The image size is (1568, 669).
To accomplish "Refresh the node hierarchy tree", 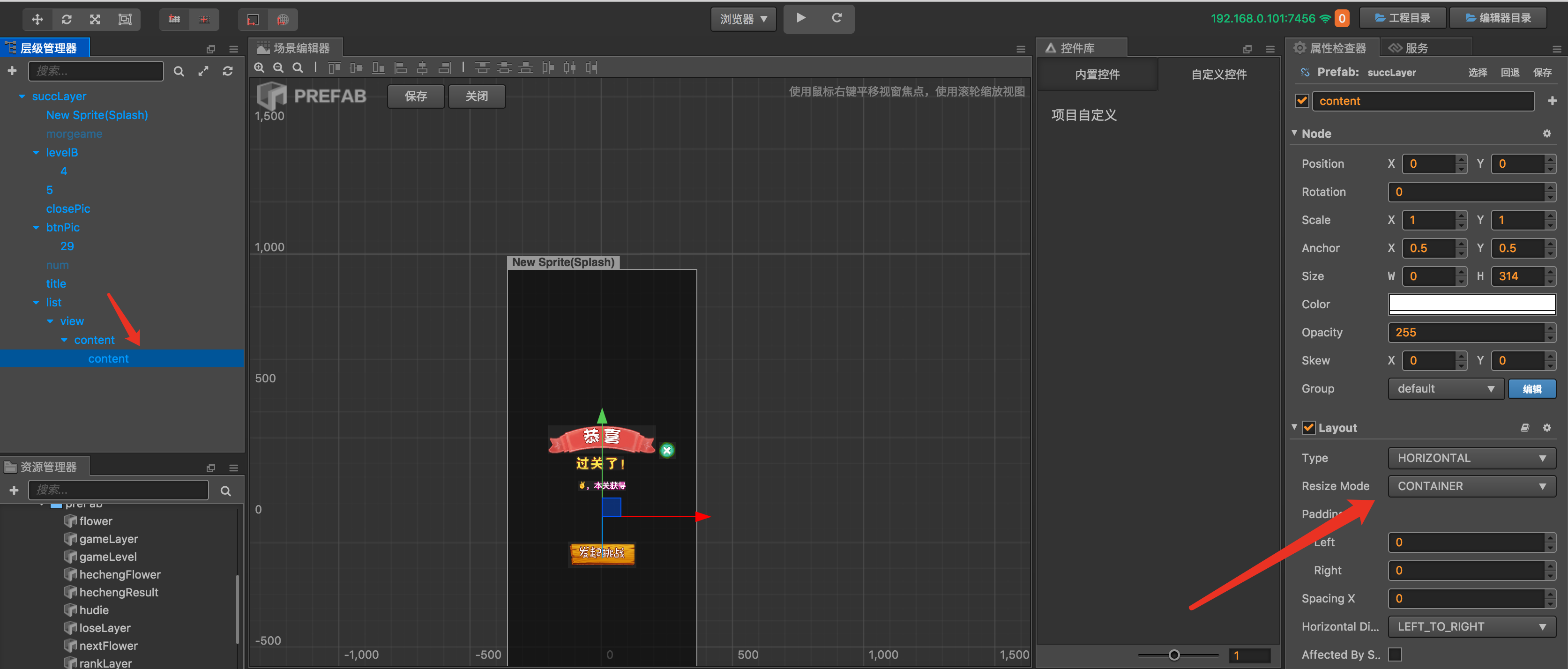I will click(x=228, y=71).
